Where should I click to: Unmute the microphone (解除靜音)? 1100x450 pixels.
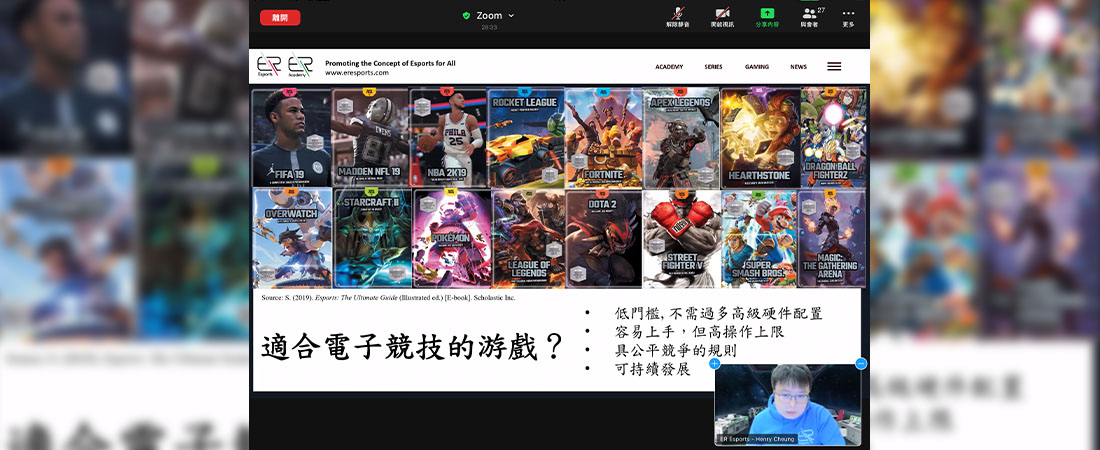(x=678, y=18)
